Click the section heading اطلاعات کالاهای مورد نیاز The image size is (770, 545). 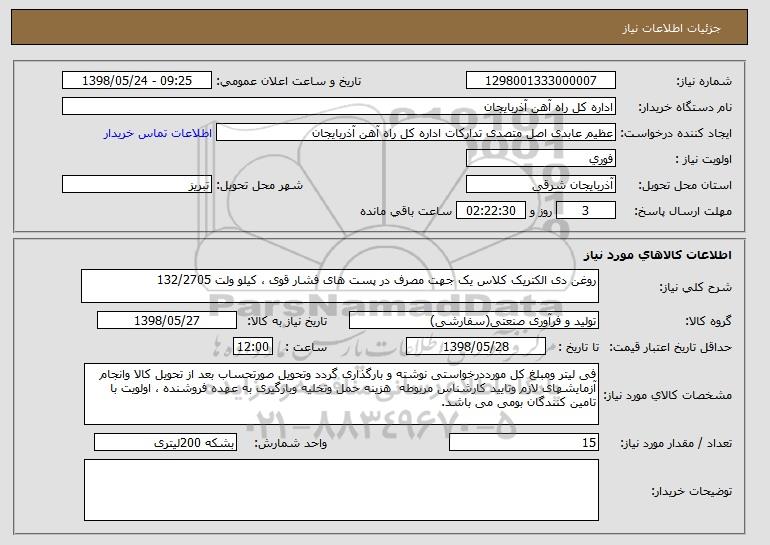tap(658, 255)
